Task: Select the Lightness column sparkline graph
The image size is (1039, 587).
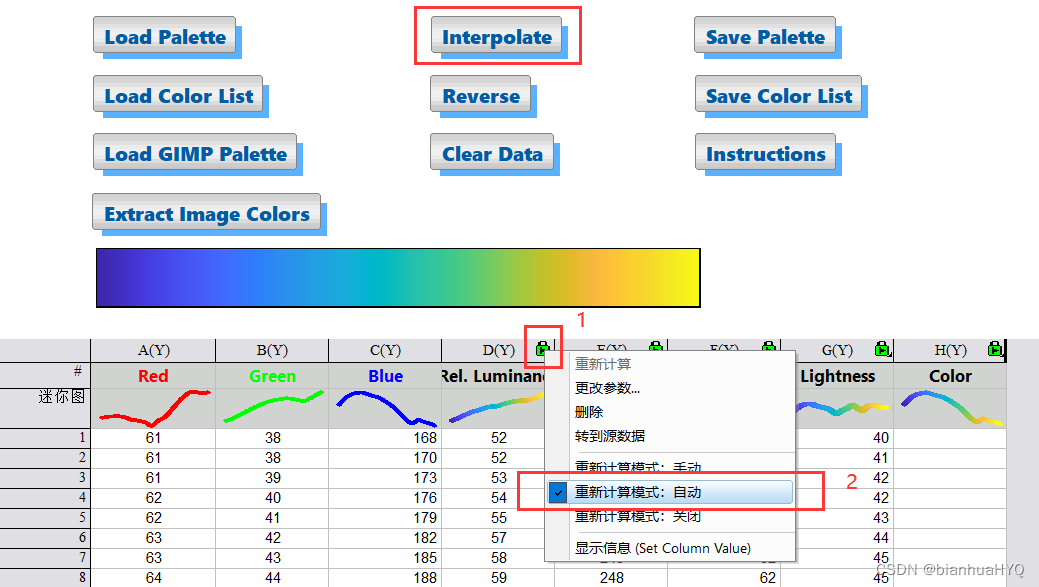Action: pos(838,408)
